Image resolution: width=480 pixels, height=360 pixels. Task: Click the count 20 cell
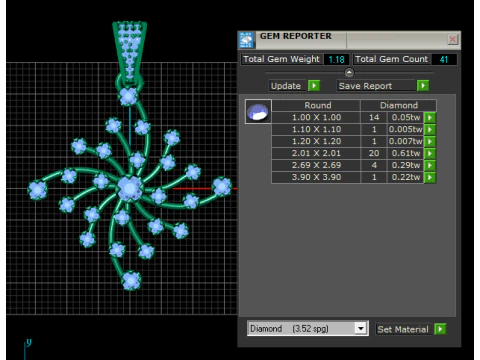tap(374, 153)
